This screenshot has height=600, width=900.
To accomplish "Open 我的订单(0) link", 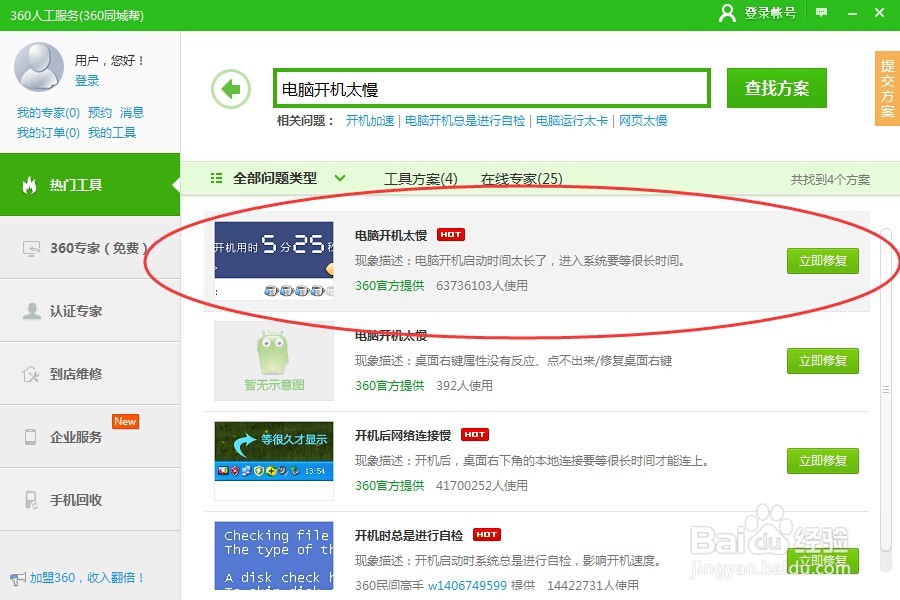I will point(48,133).
